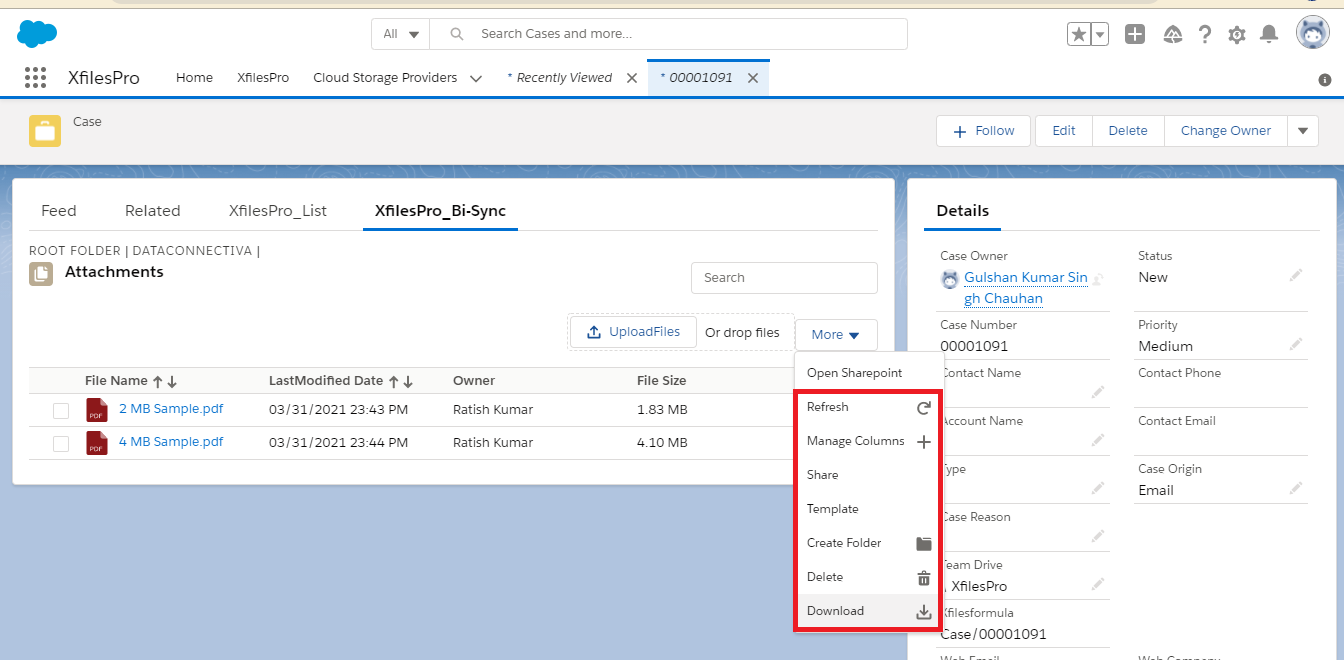
Task: Select Manage Columns menu entry
Action: 868,441
